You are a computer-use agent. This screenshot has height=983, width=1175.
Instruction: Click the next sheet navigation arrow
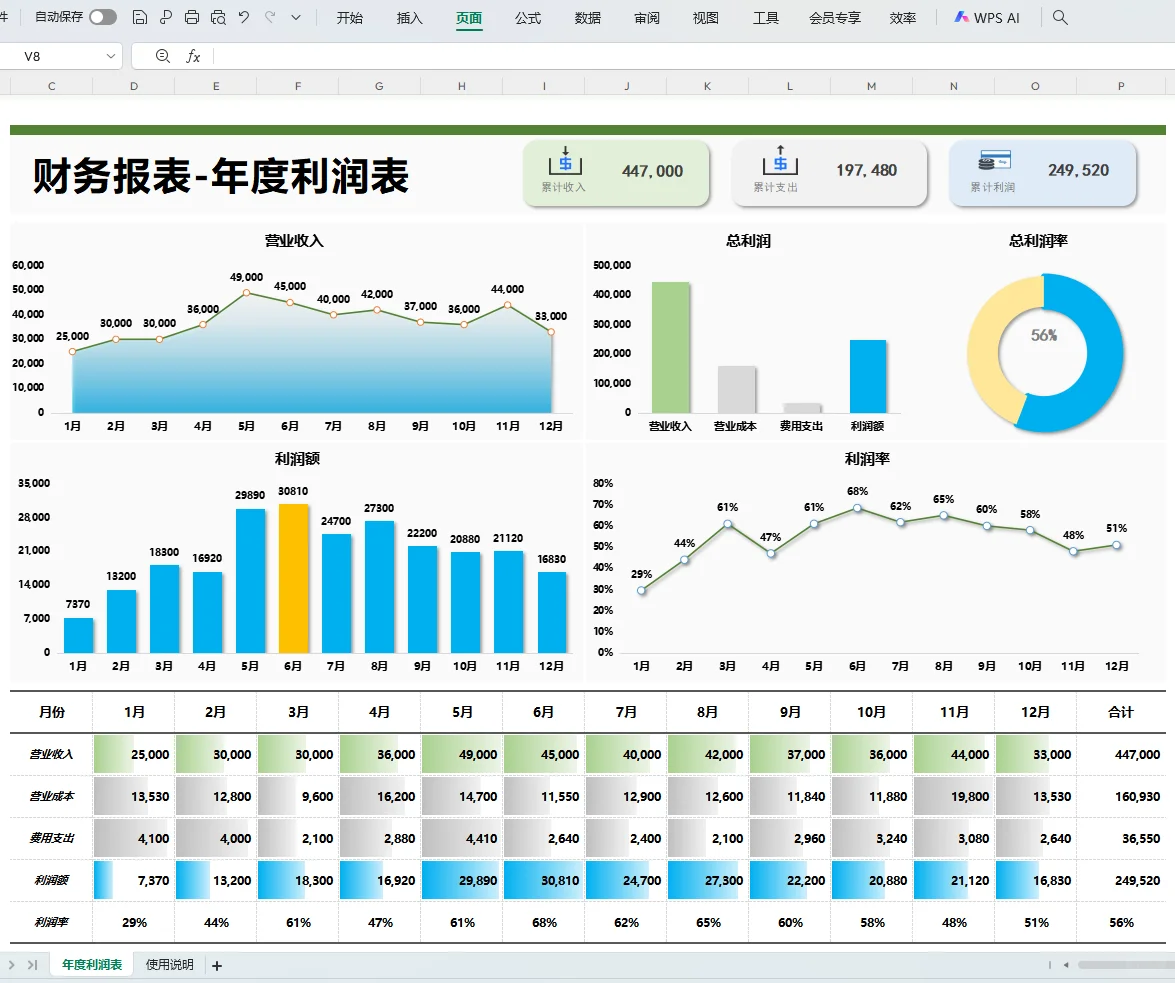point(12,965)
